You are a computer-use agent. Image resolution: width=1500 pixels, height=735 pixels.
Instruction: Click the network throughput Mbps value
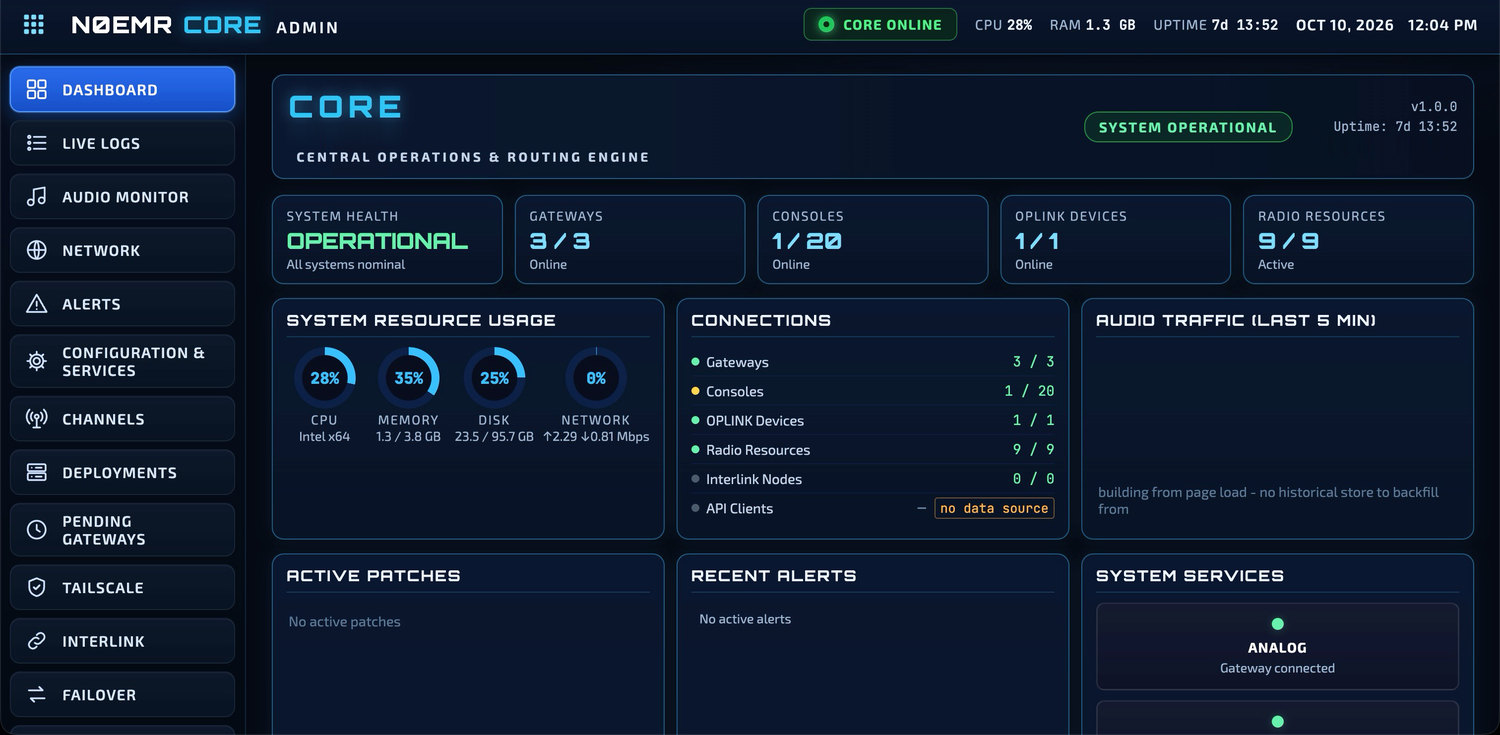[596, 436]
